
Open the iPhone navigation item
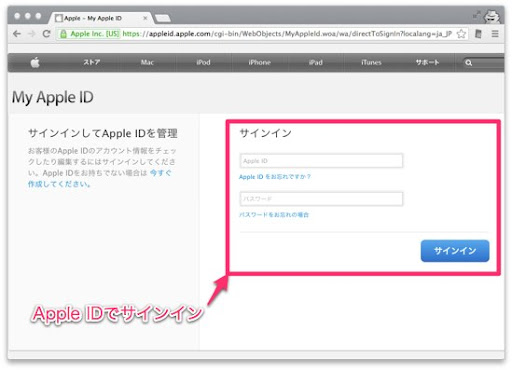click(259, 62)
